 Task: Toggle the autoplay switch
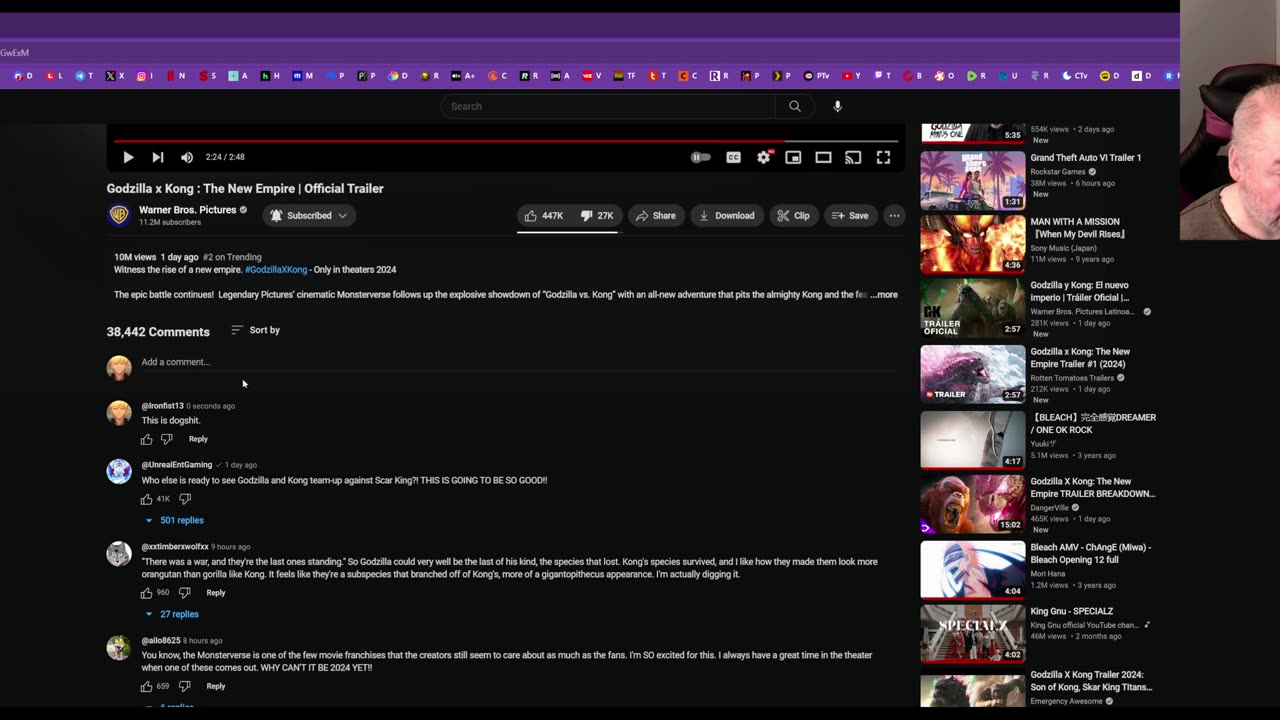pos(700,157)
